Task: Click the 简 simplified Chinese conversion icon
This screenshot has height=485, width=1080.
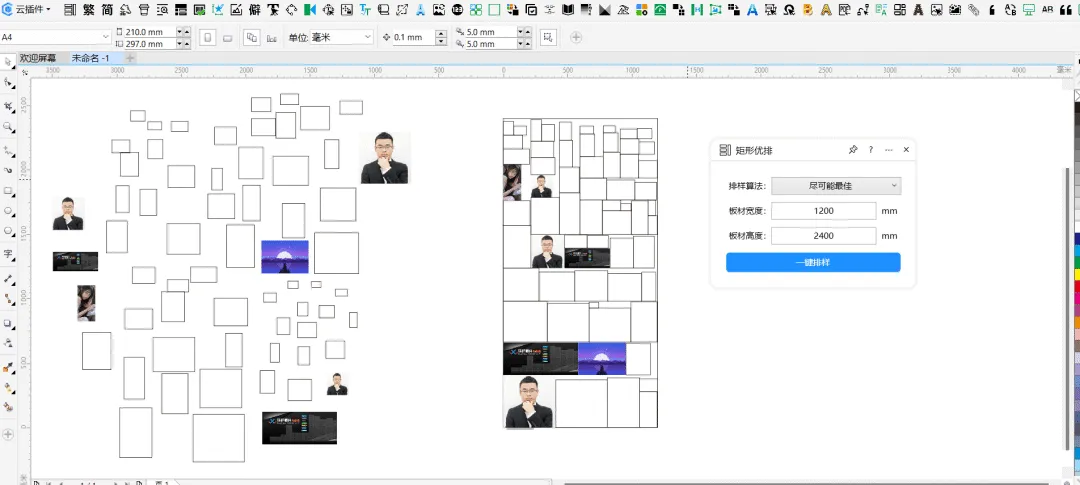Action: (x=107, y=10)
